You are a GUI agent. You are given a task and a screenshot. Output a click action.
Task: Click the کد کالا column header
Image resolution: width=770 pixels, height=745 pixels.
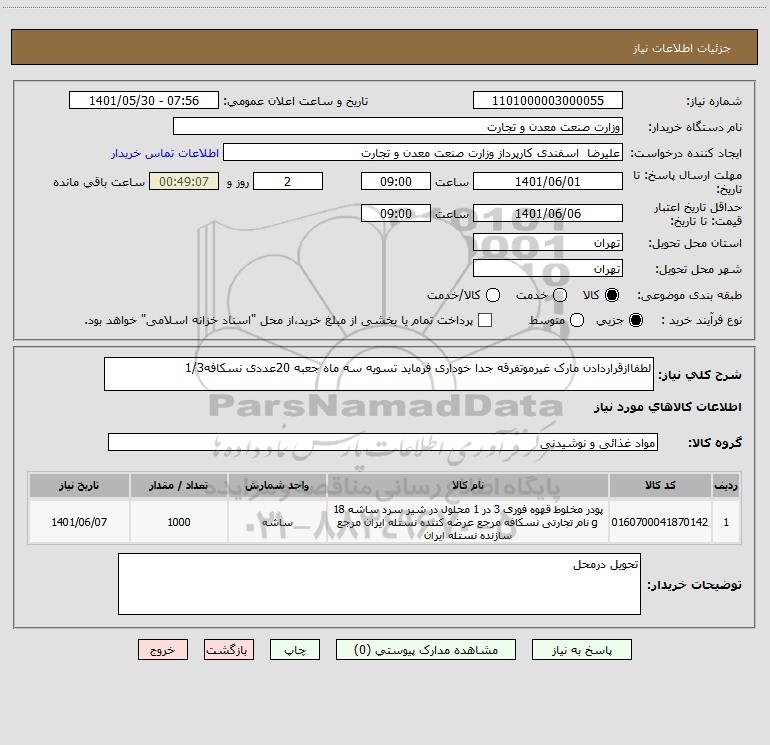[660, 485]
